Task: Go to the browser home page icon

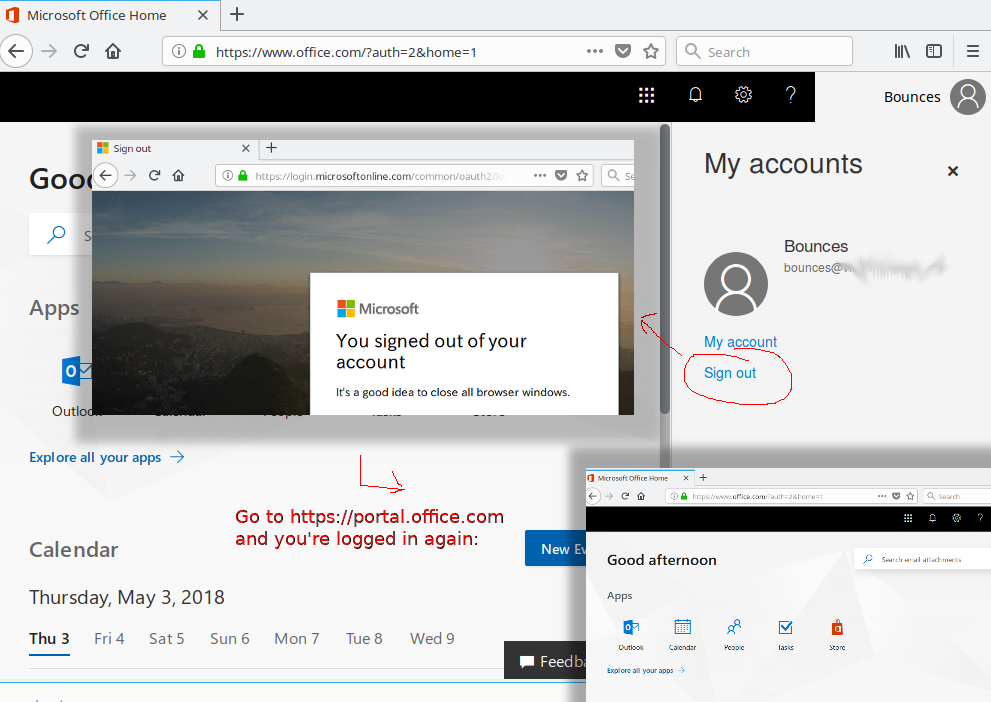Action: [x=113, y=51]
